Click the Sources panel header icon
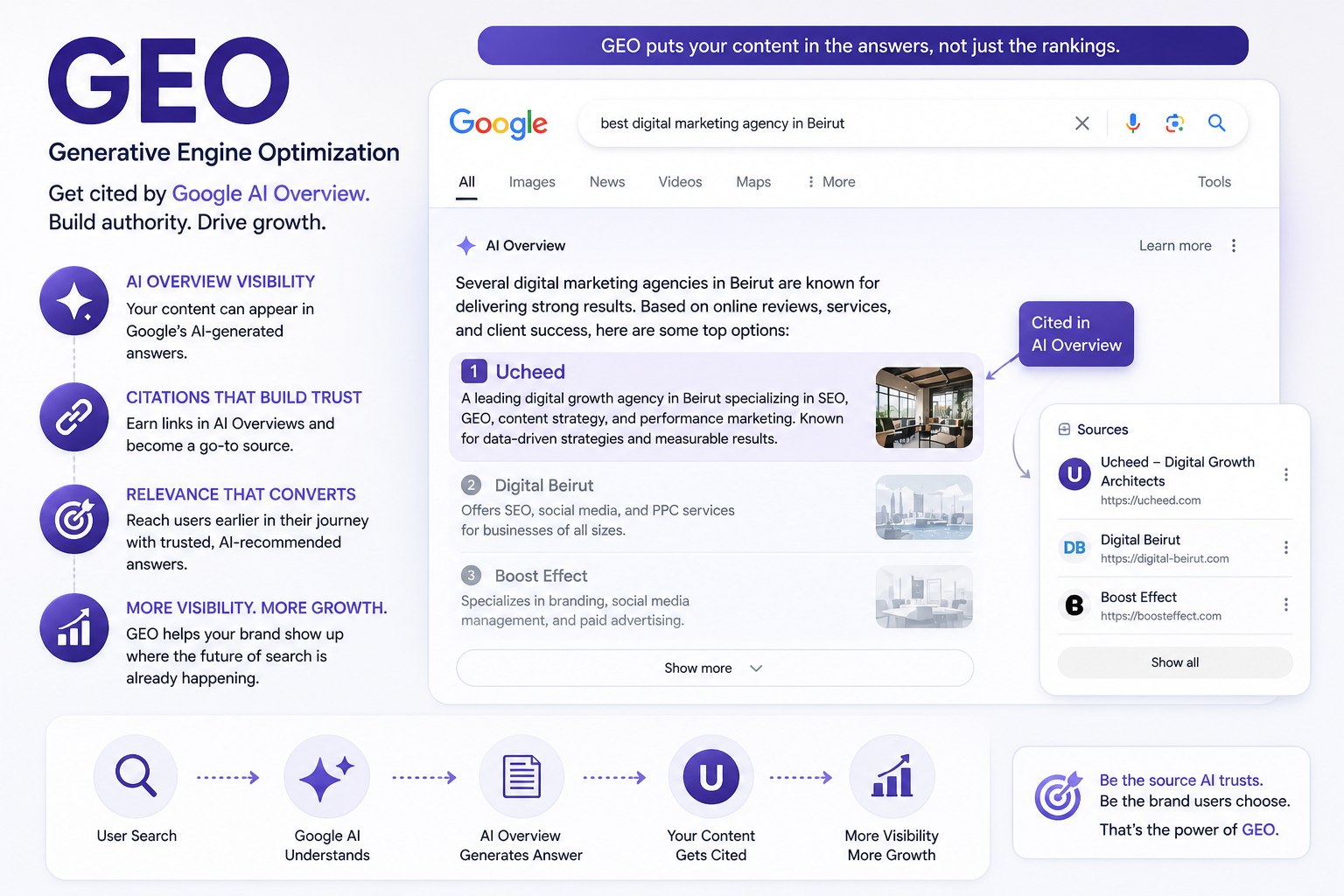 coord(1064,430)
